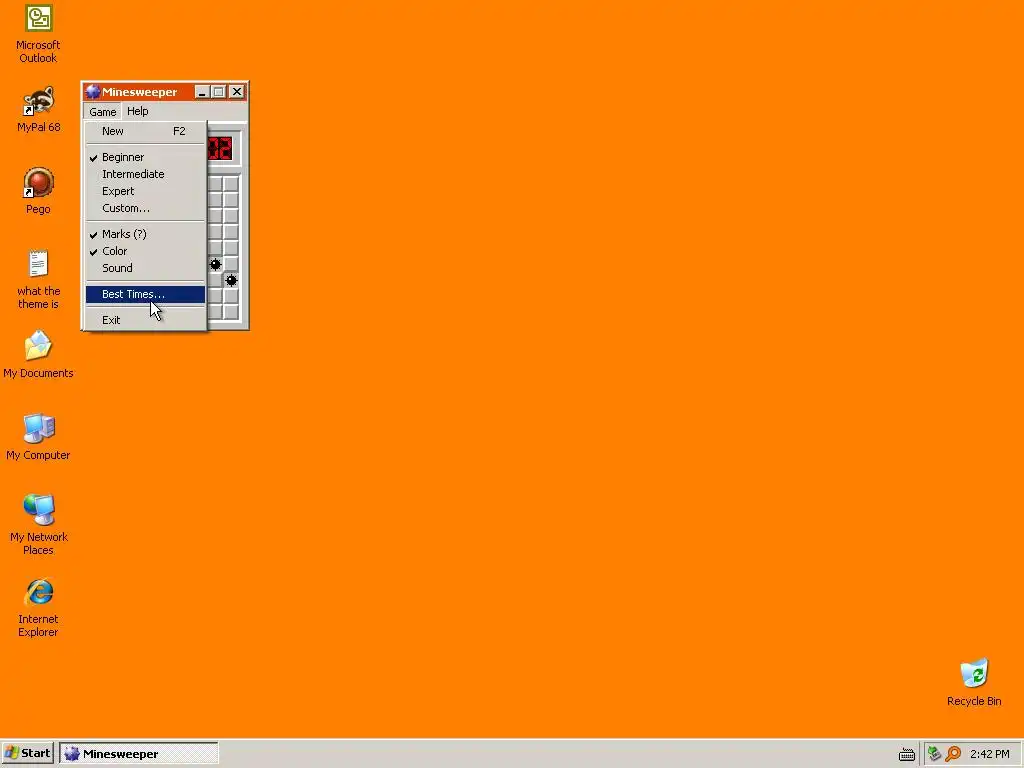Click the network tray icon beside the magnifier
Image resolution: width=1024 pixels, height=768 pixels.
pos(934,754)
